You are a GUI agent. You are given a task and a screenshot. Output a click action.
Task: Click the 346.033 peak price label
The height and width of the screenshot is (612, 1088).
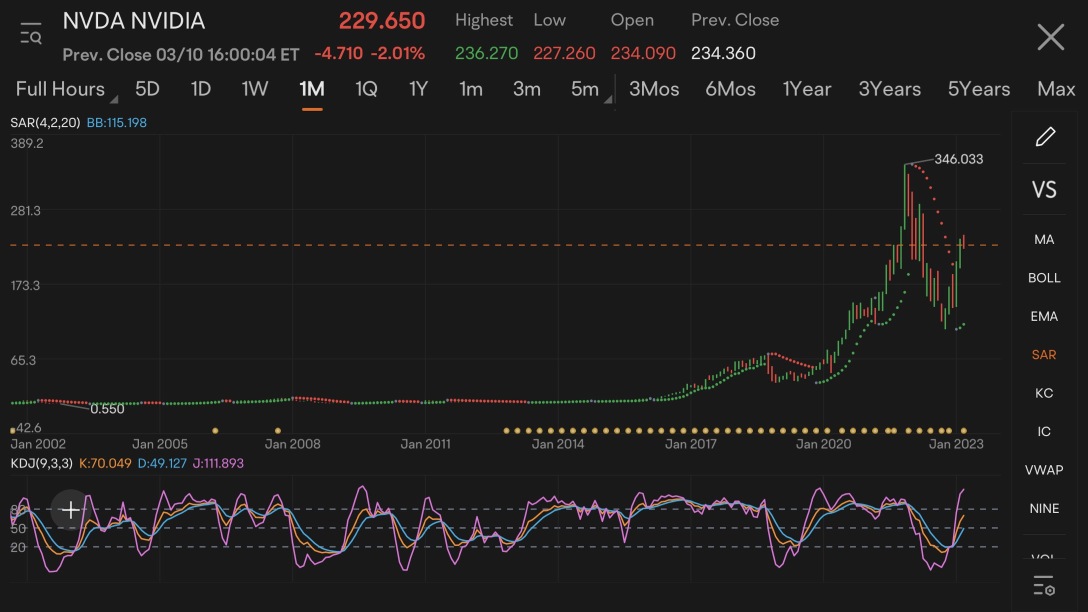tap(958, 159)
